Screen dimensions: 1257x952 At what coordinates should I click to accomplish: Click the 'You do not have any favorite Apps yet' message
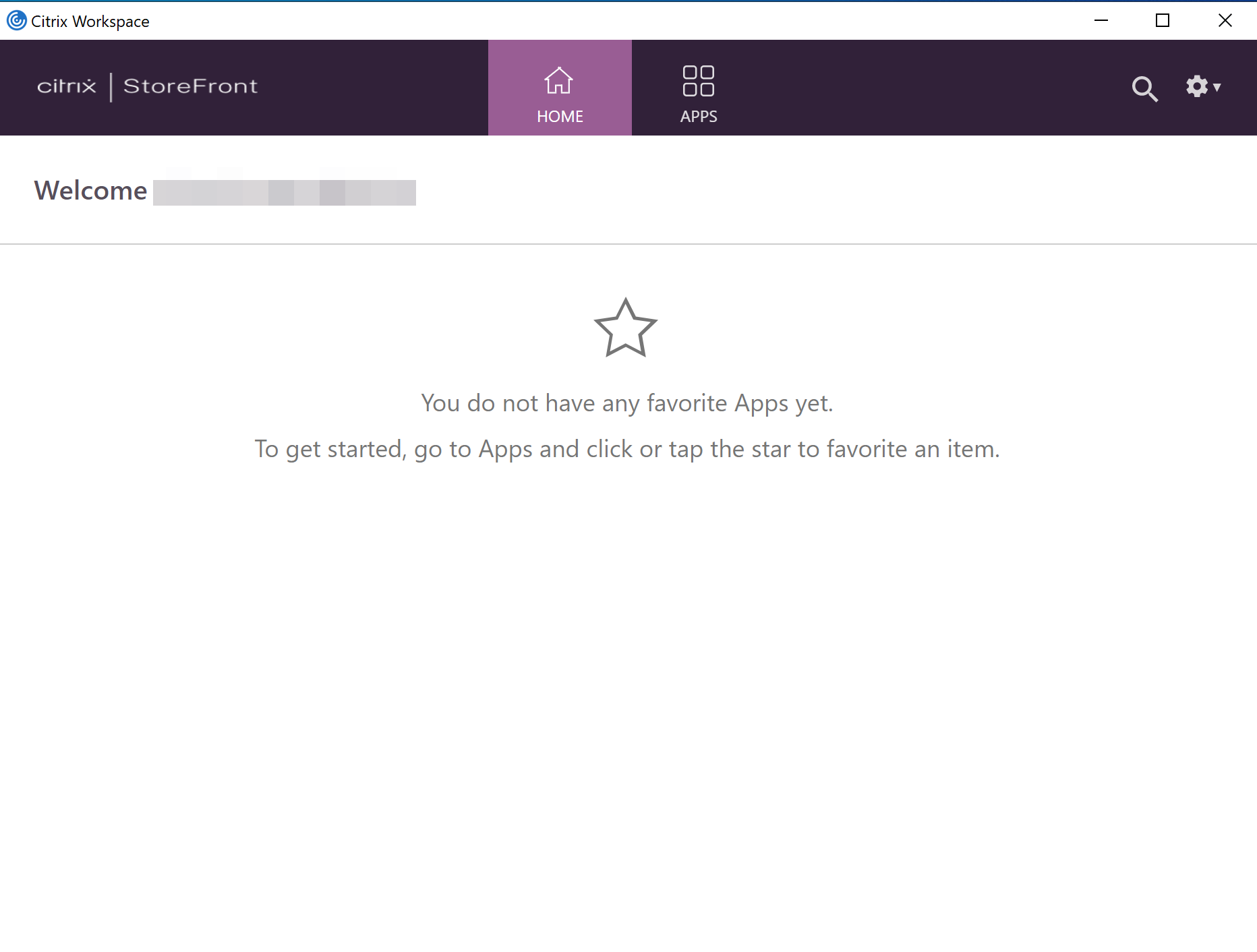tap(627, 403)
